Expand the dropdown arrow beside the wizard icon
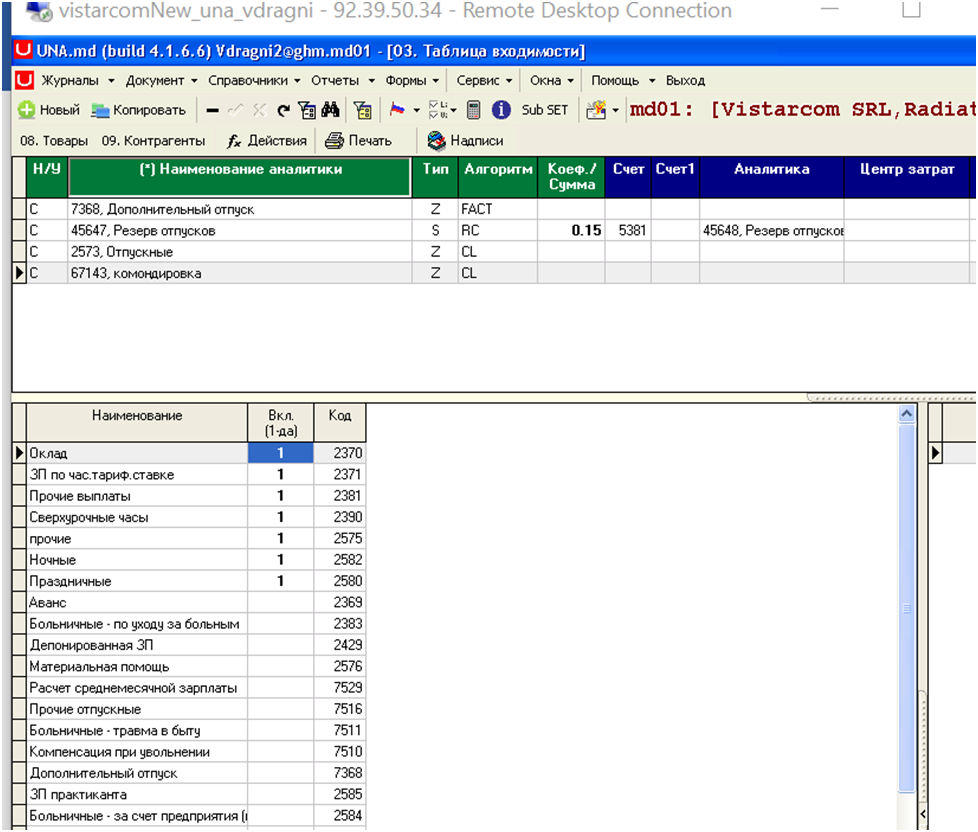Viewport: 978px width, 832px height. click(x=616, y=110)
